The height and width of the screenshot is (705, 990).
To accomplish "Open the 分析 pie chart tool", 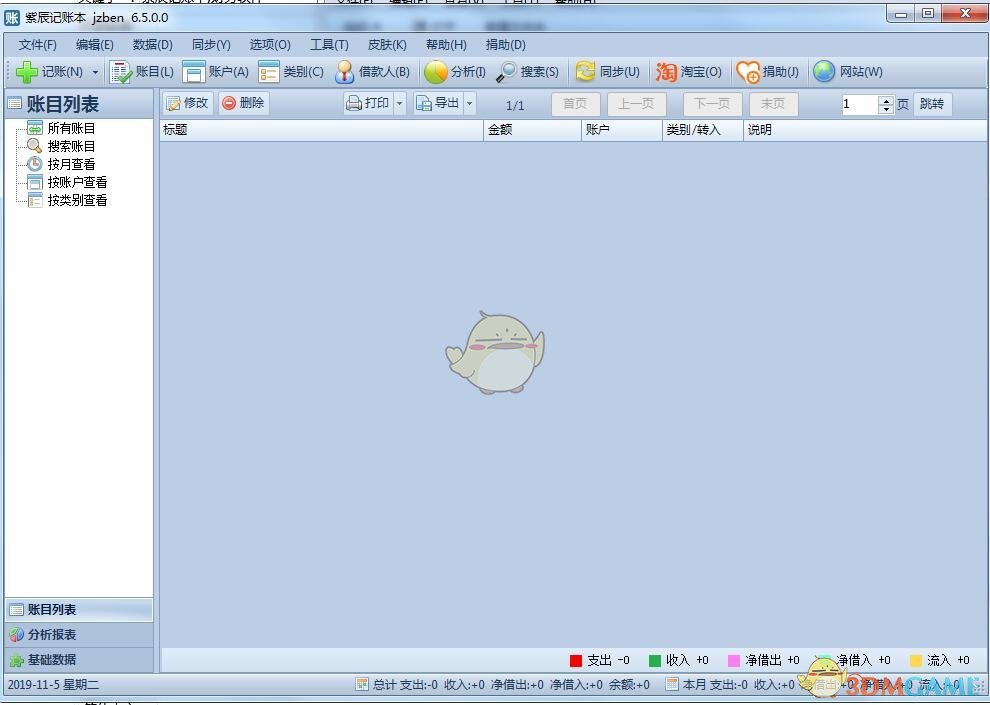I will coord(436,72).
